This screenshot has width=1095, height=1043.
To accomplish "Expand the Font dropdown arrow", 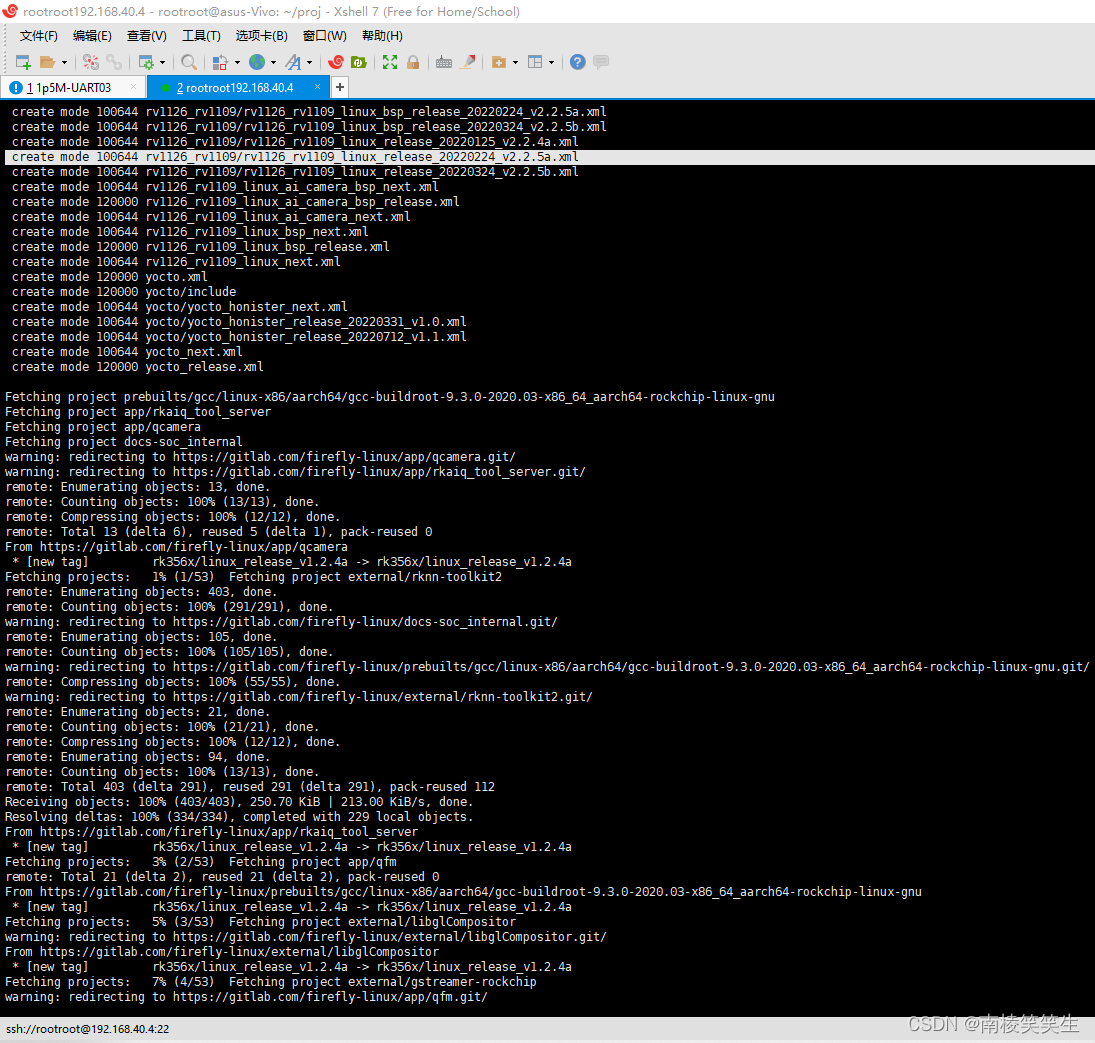I will tap(309, 62).
